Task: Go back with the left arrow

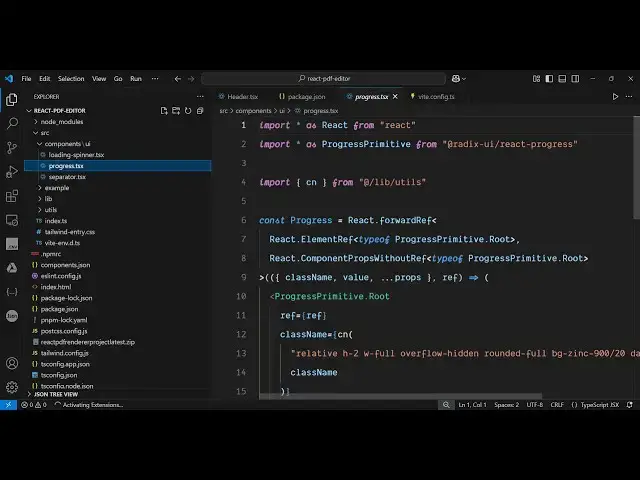Action: [x=178, y=79]
